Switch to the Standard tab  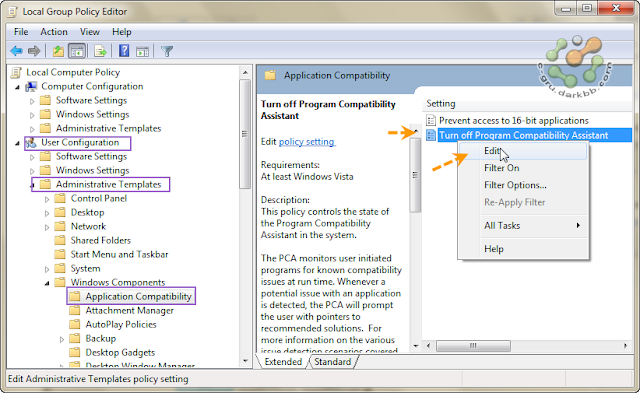(x=333, y=362)
